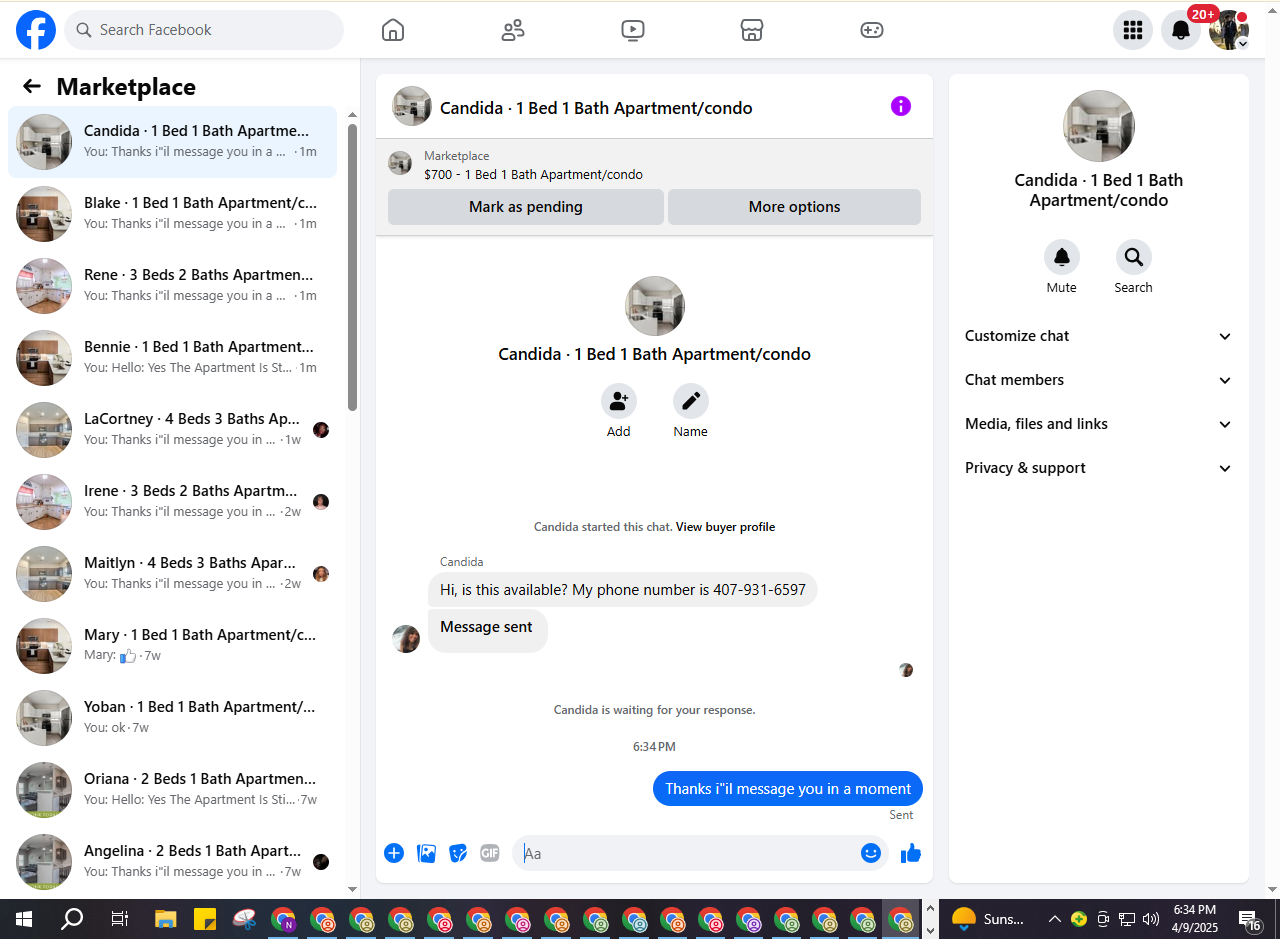Viewport: 1280px width, 939px height.
Task: Open more actions with the plus icon
Action: 394,853
